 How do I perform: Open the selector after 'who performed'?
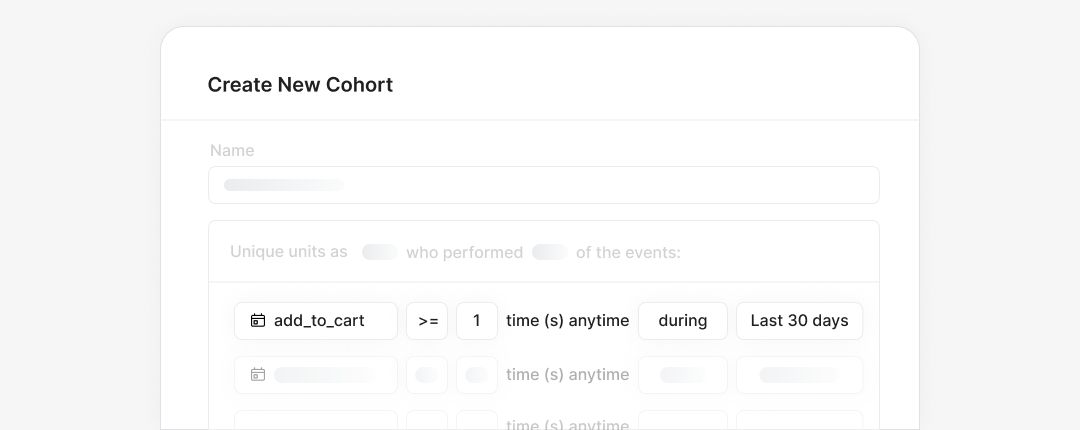click(x=550, y=252)
